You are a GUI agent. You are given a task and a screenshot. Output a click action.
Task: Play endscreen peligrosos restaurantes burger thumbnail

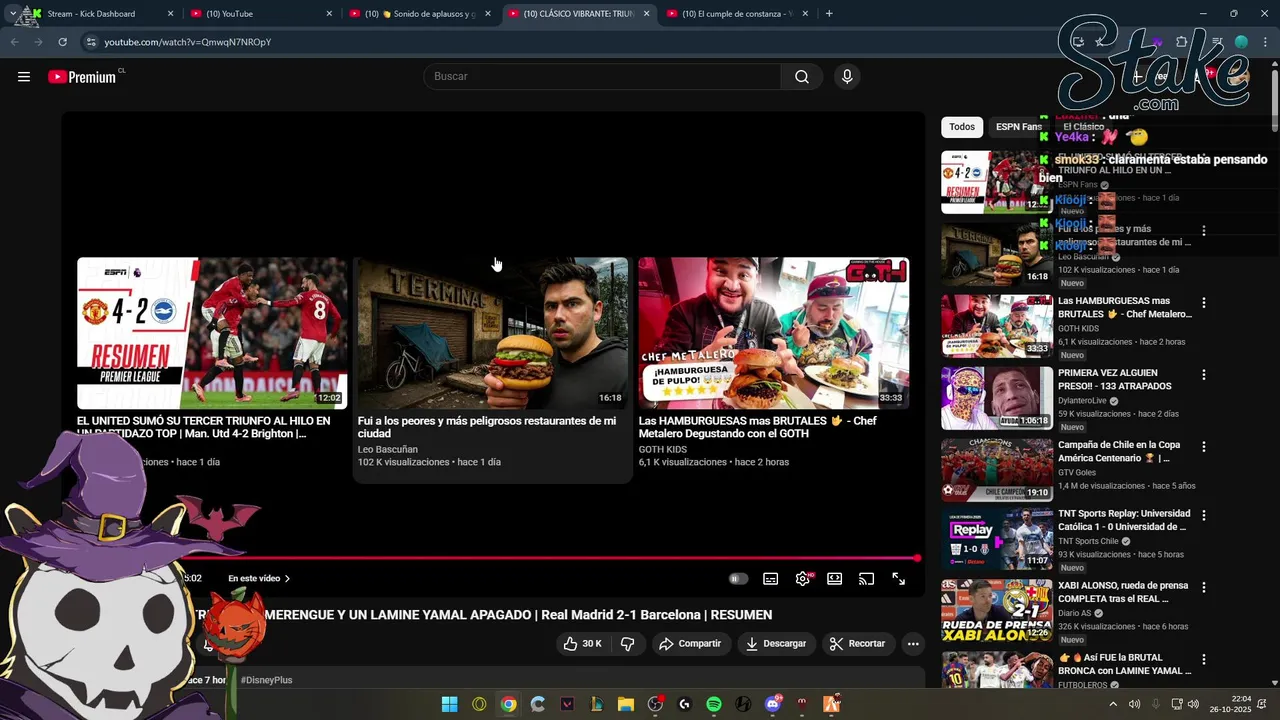coord(493,333)
